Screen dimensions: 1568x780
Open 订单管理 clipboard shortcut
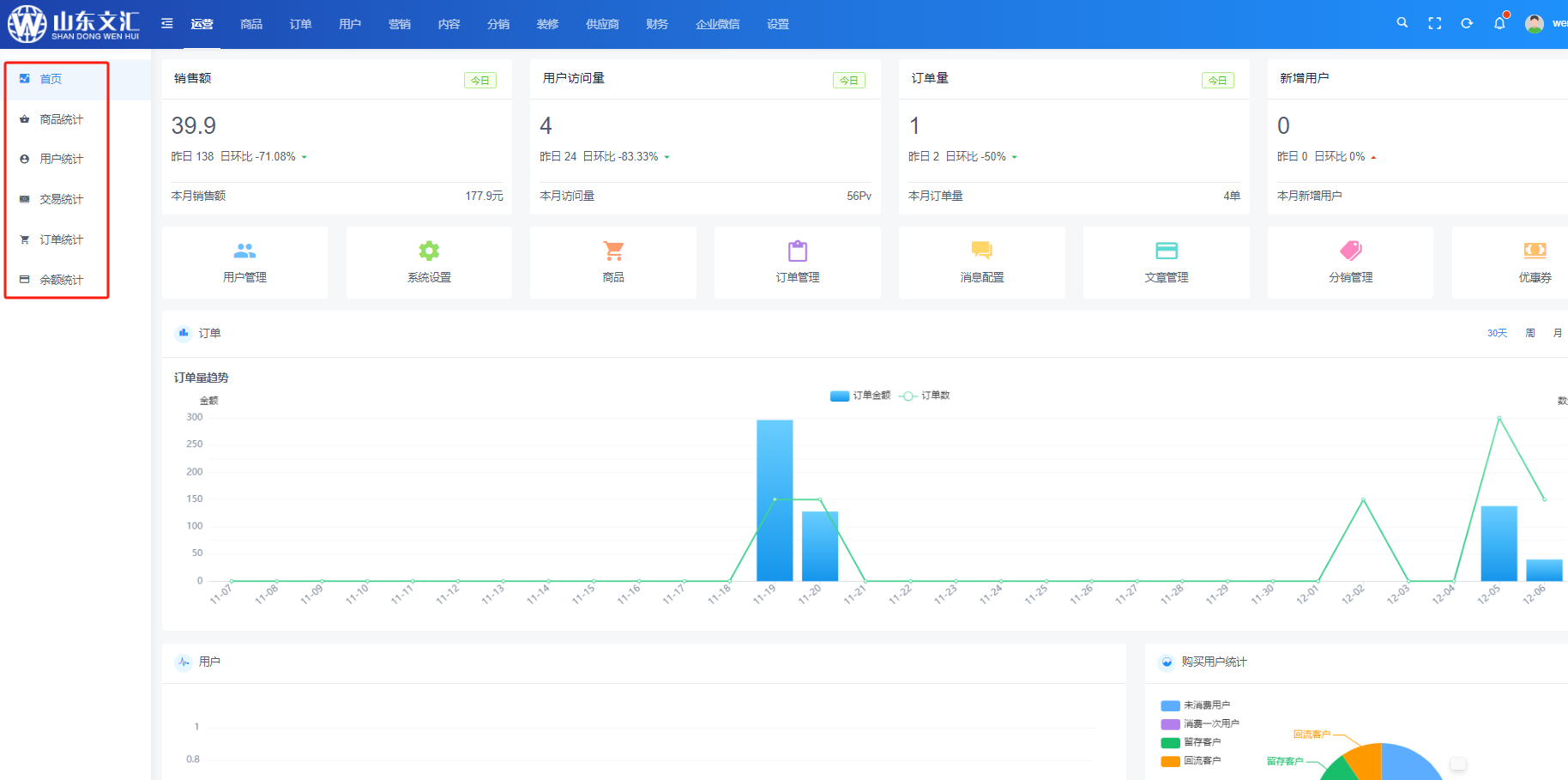click(x=798, y=263)
